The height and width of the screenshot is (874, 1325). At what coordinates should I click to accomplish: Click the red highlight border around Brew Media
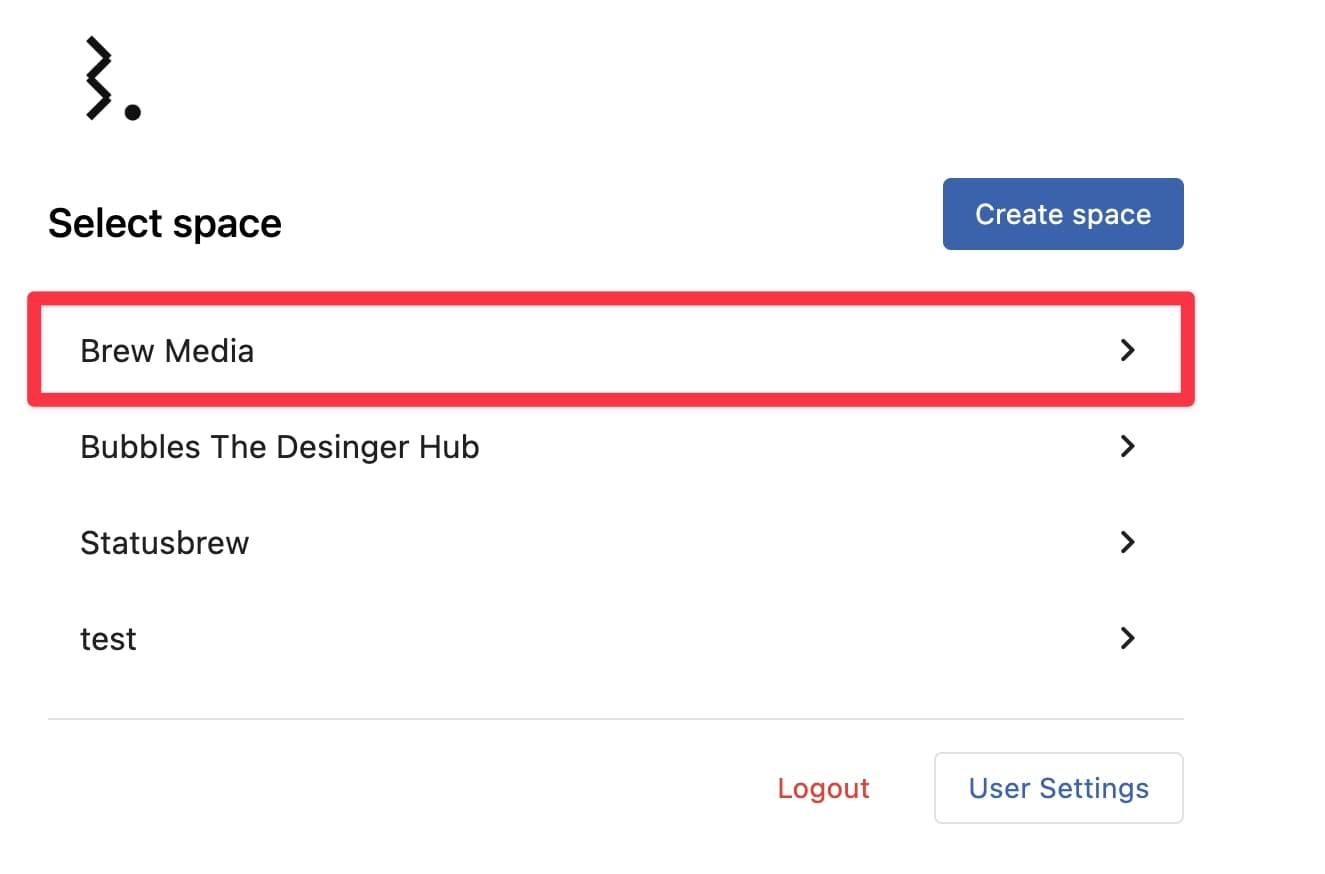point(610,297)
